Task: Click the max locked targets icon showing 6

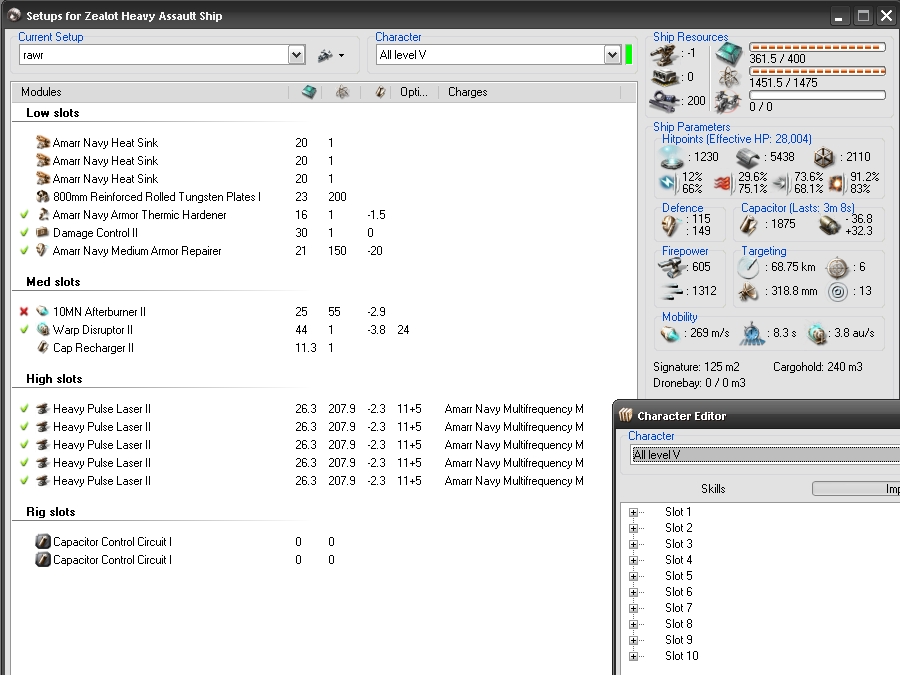Action: [837, 267]
